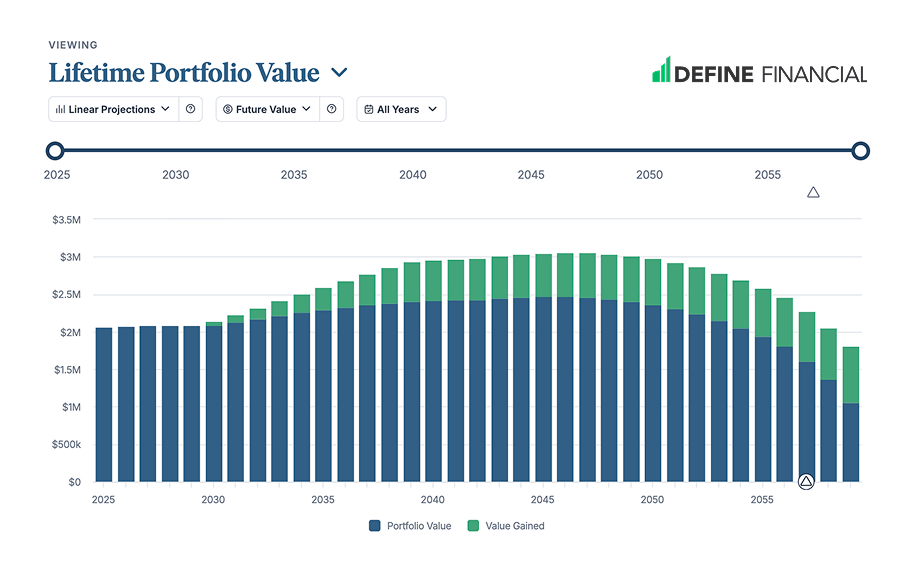This screenshot has width=921, height=579.
Task: Click the calendar icon in All Years
Action: coord(369,109)
